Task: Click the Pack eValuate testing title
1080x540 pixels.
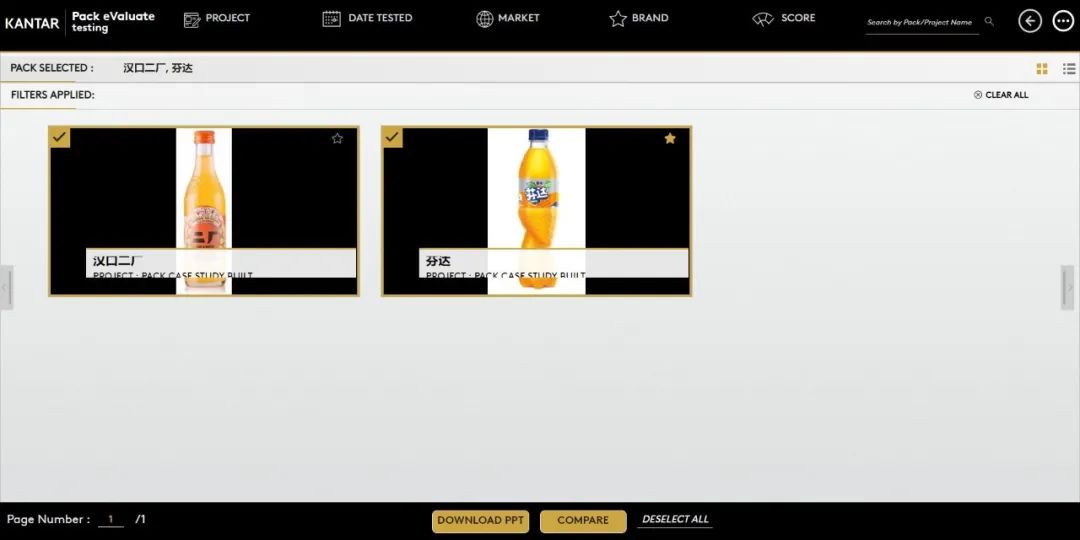Action: point(113,22)
